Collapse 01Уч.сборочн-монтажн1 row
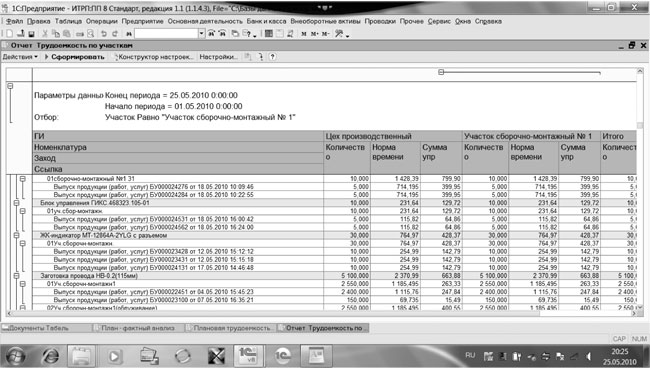 (x=23, y=284)
